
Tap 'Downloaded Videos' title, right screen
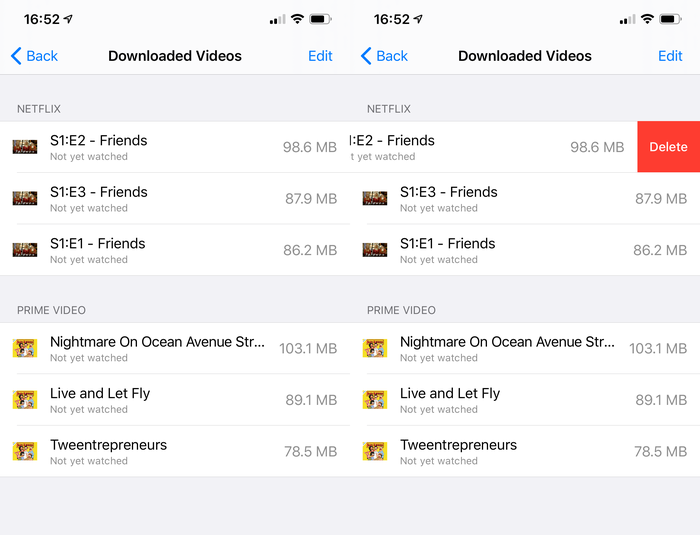525,56
